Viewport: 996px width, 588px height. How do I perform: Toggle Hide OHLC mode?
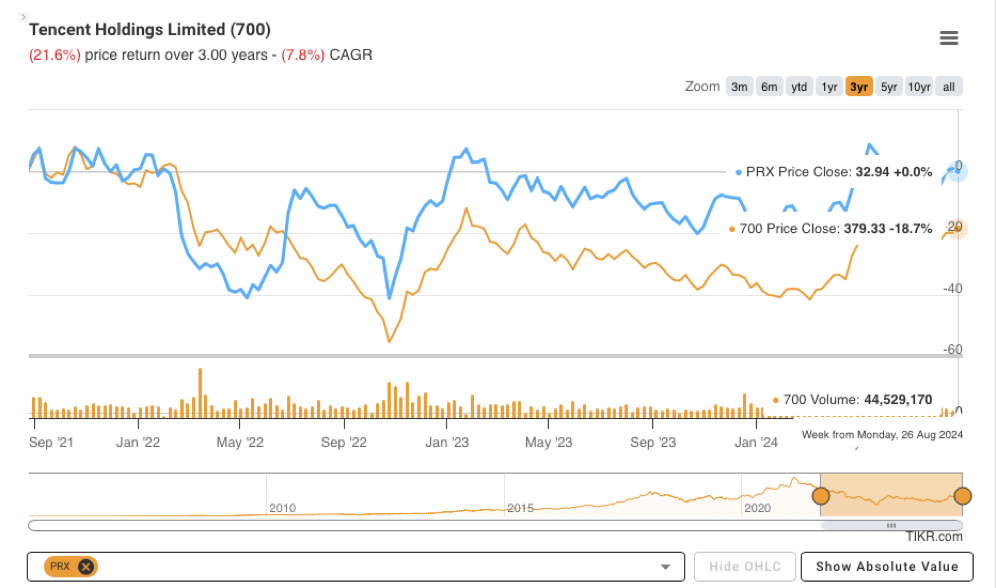[744, 566]
